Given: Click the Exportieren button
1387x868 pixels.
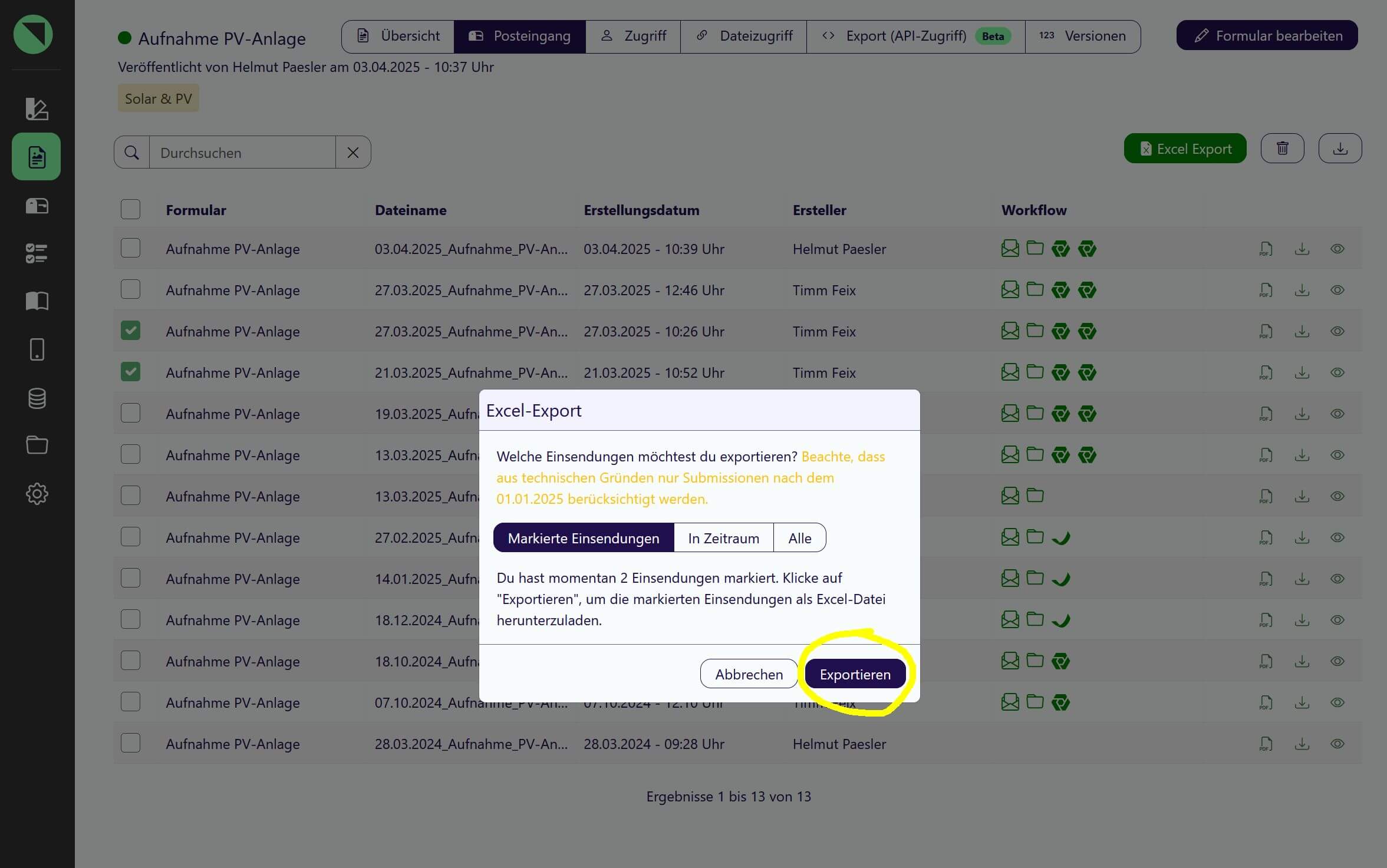Looking at the screenshot, I should point(855,674).
